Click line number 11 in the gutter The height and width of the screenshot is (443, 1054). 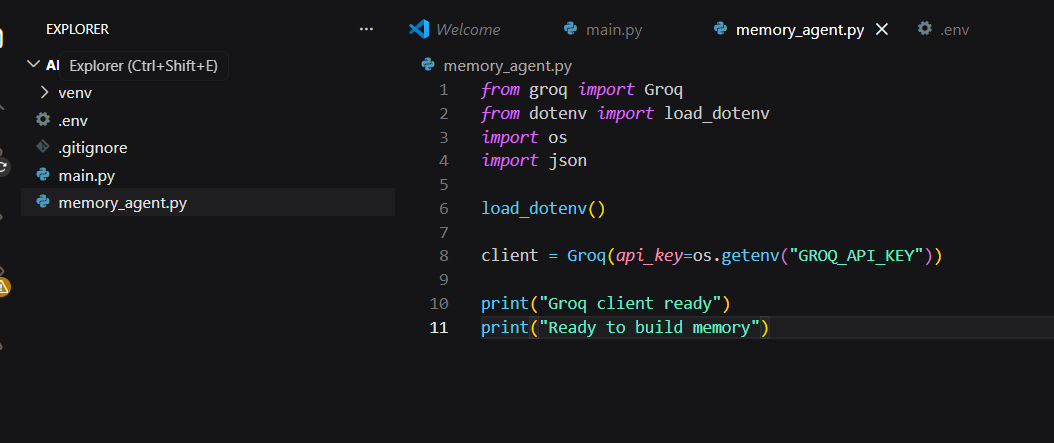(x=438, y=327)
